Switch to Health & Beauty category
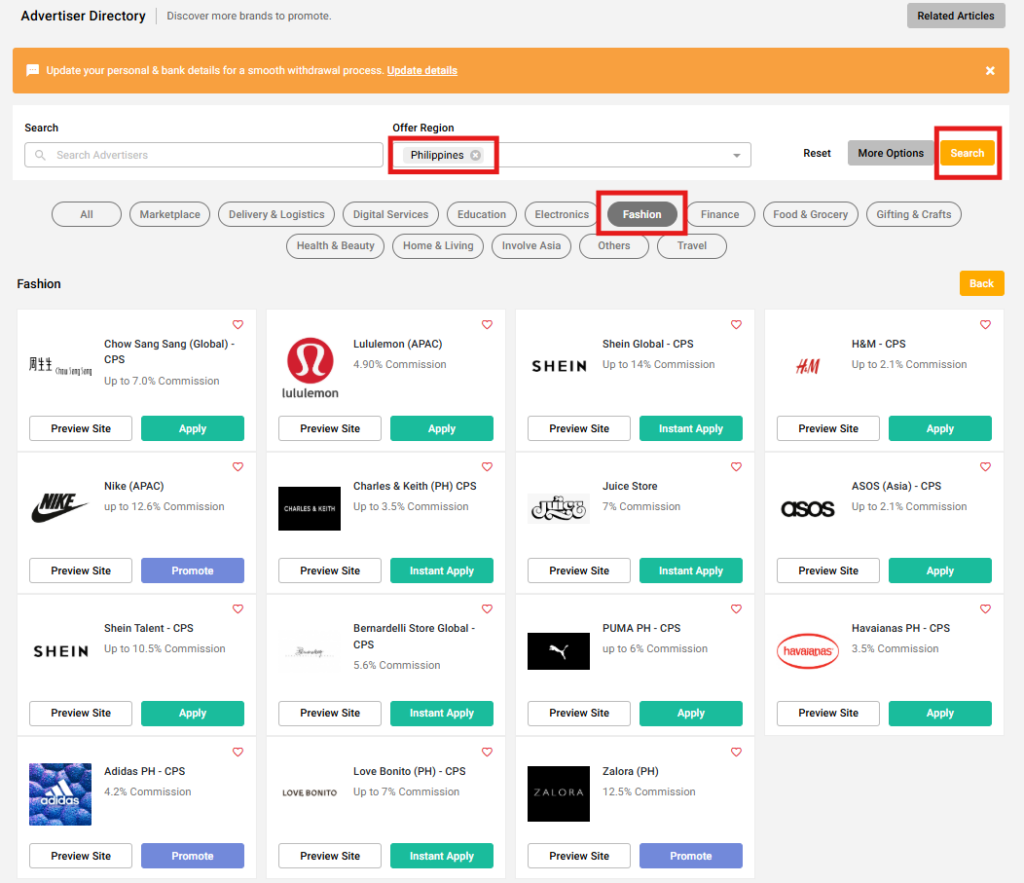The image size is (1024, 883). pos(335,246)
